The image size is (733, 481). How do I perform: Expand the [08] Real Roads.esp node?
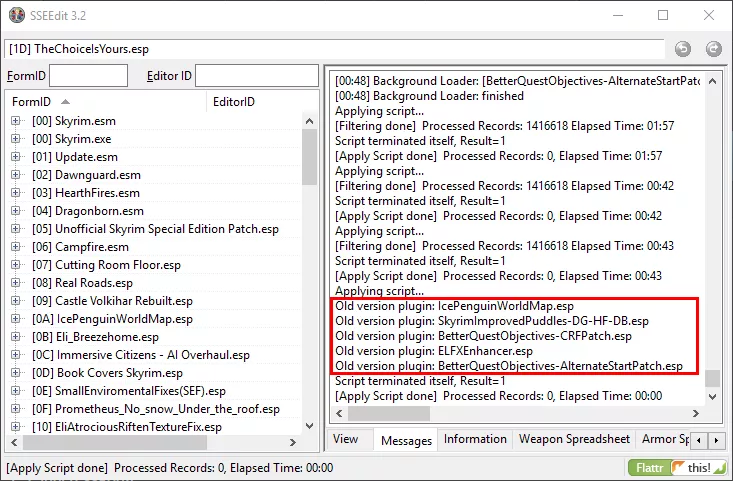(15, 283)
